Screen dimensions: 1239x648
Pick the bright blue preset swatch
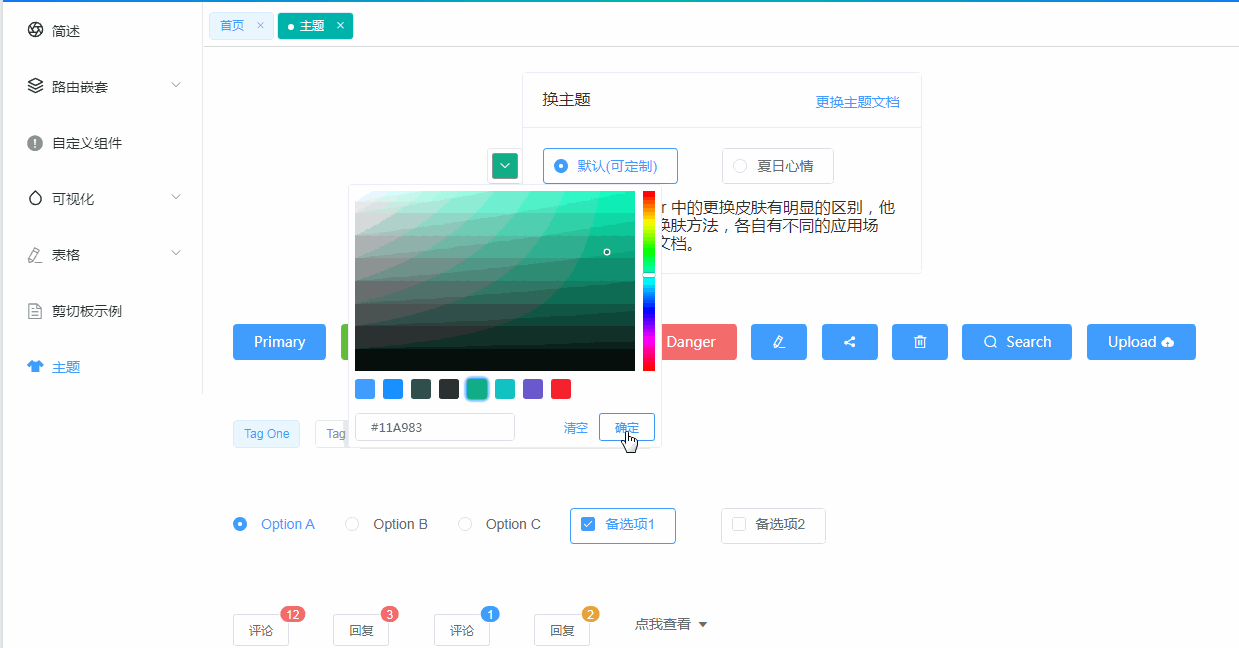(393, 389)
